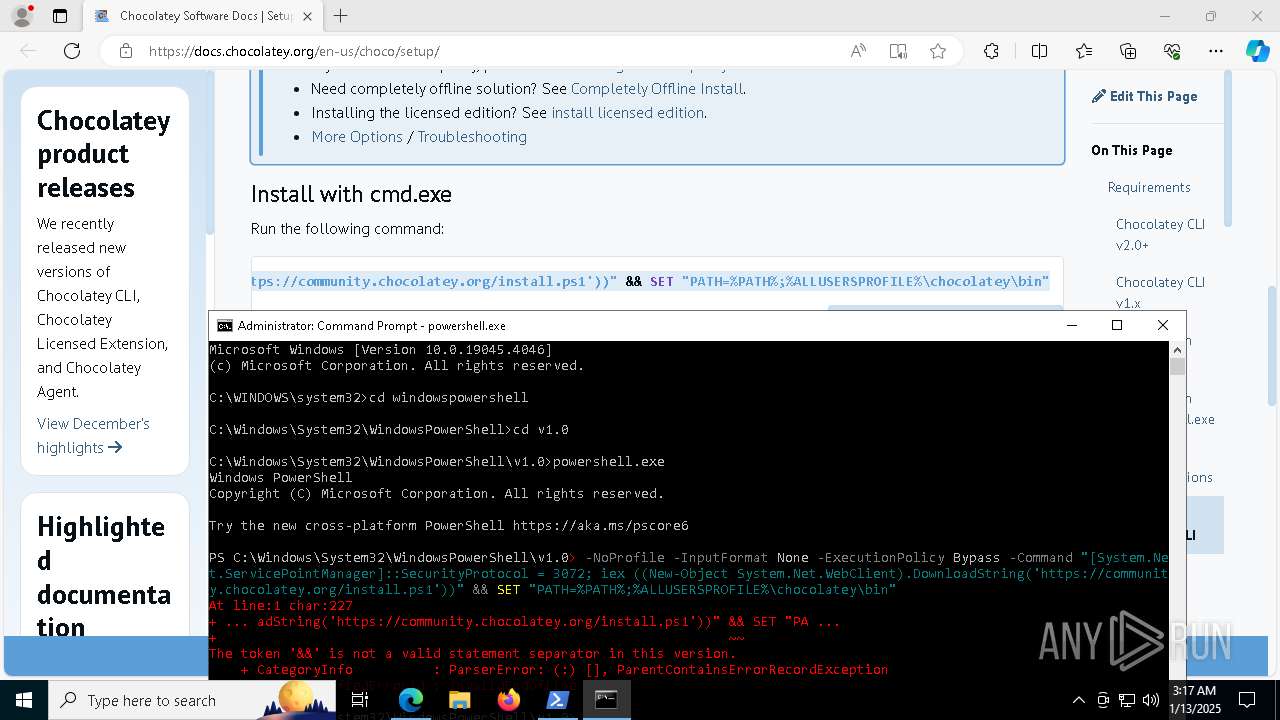Open notification center icon
The image size is (1280, 720).
[x=1247, y=700]
